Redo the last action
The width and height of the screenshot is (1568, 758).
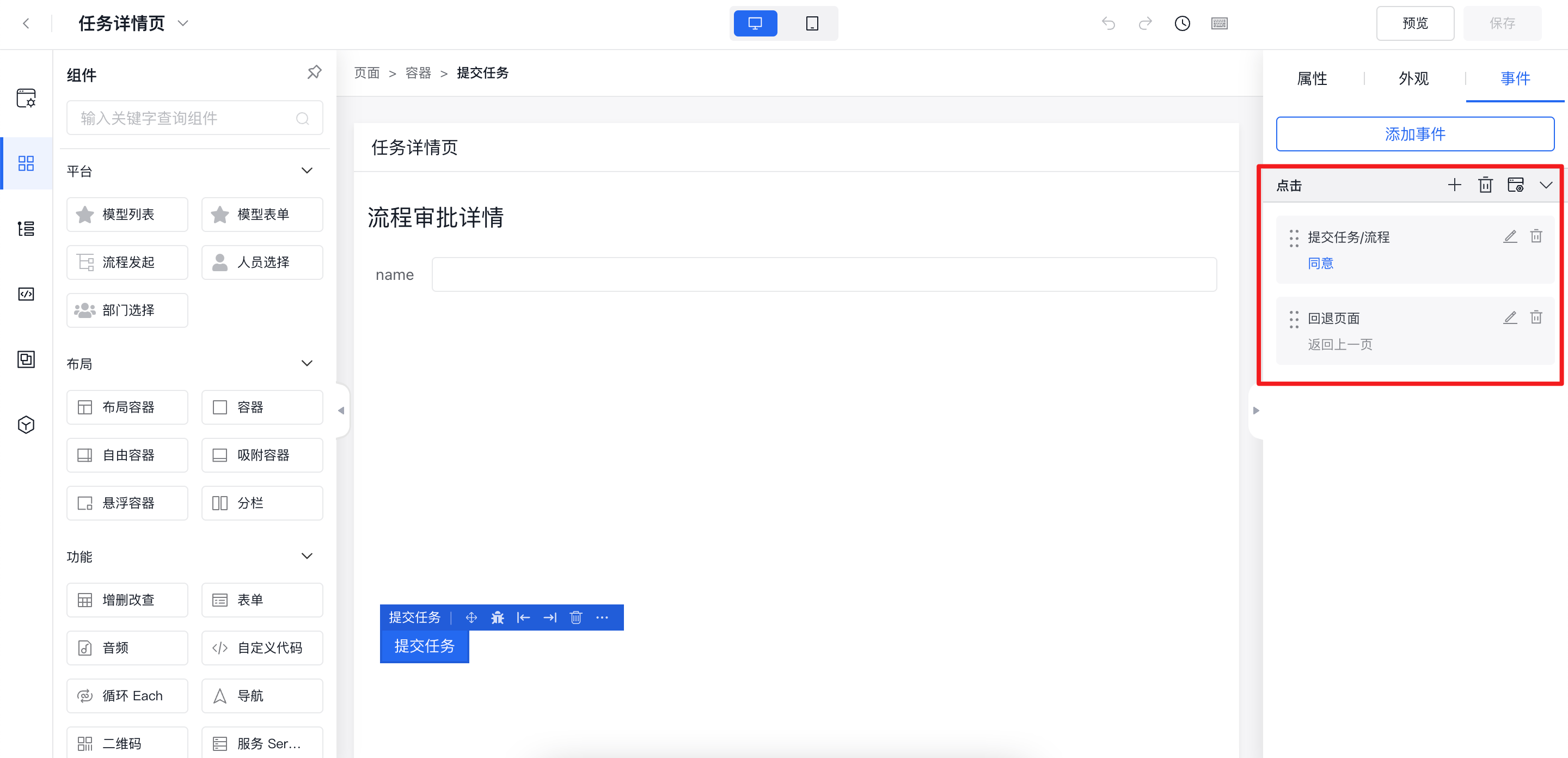(1145, 24)
